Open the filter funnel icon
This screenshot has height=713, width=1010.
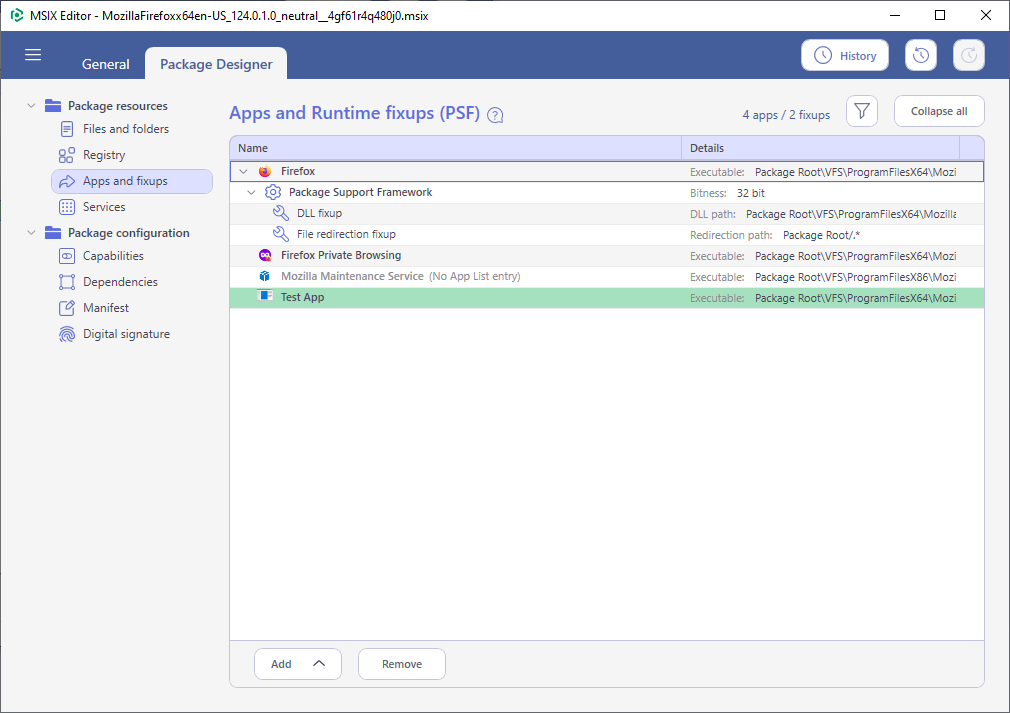(862, 111)
